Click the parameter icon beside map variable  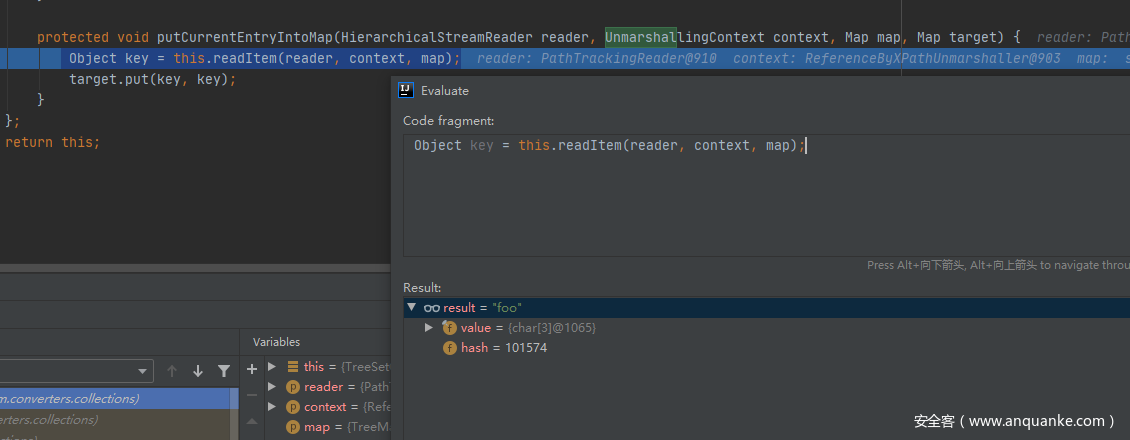click(x=293, y=427)
